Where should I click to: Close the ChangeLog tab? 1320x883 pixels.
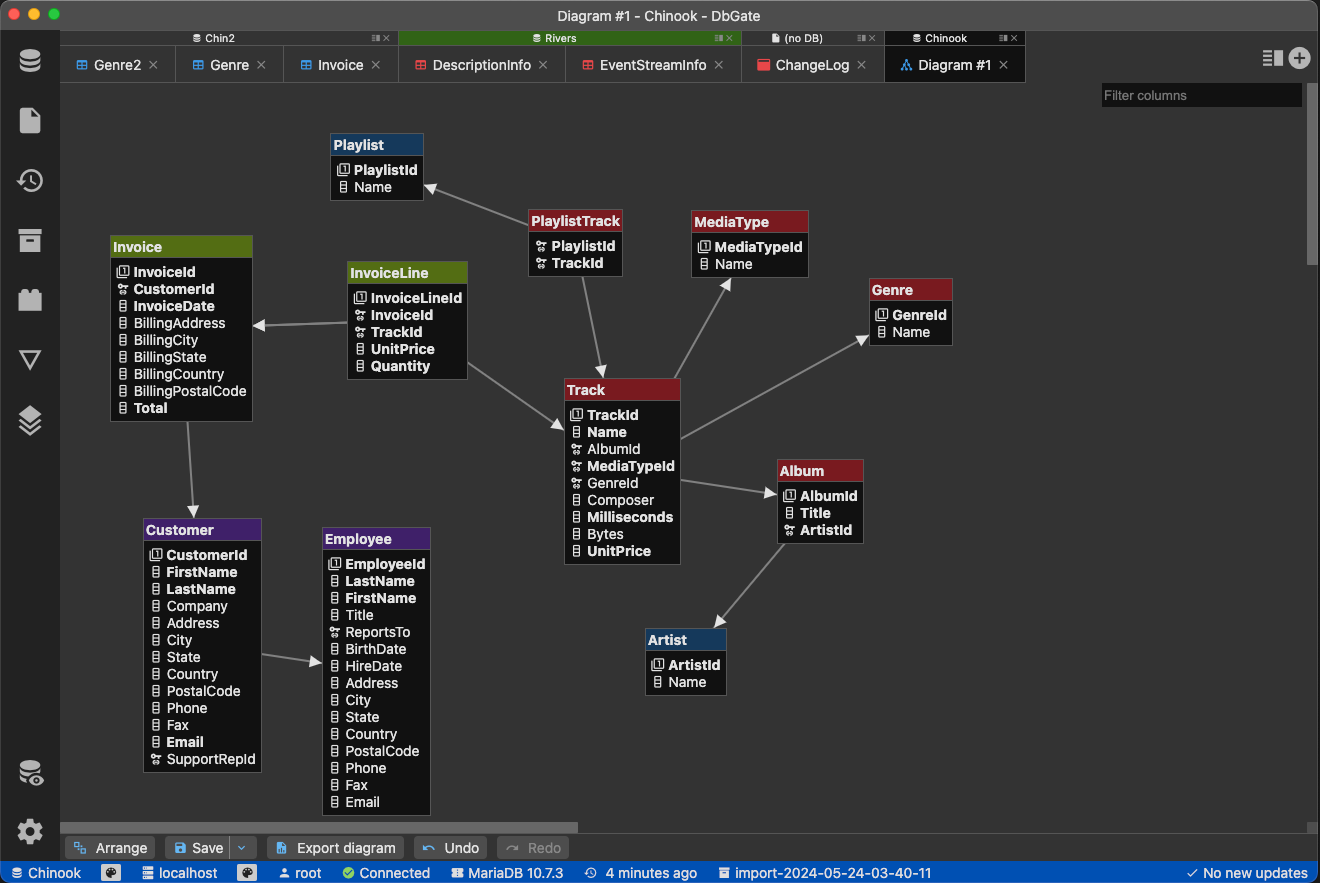(x=862, y=65)
